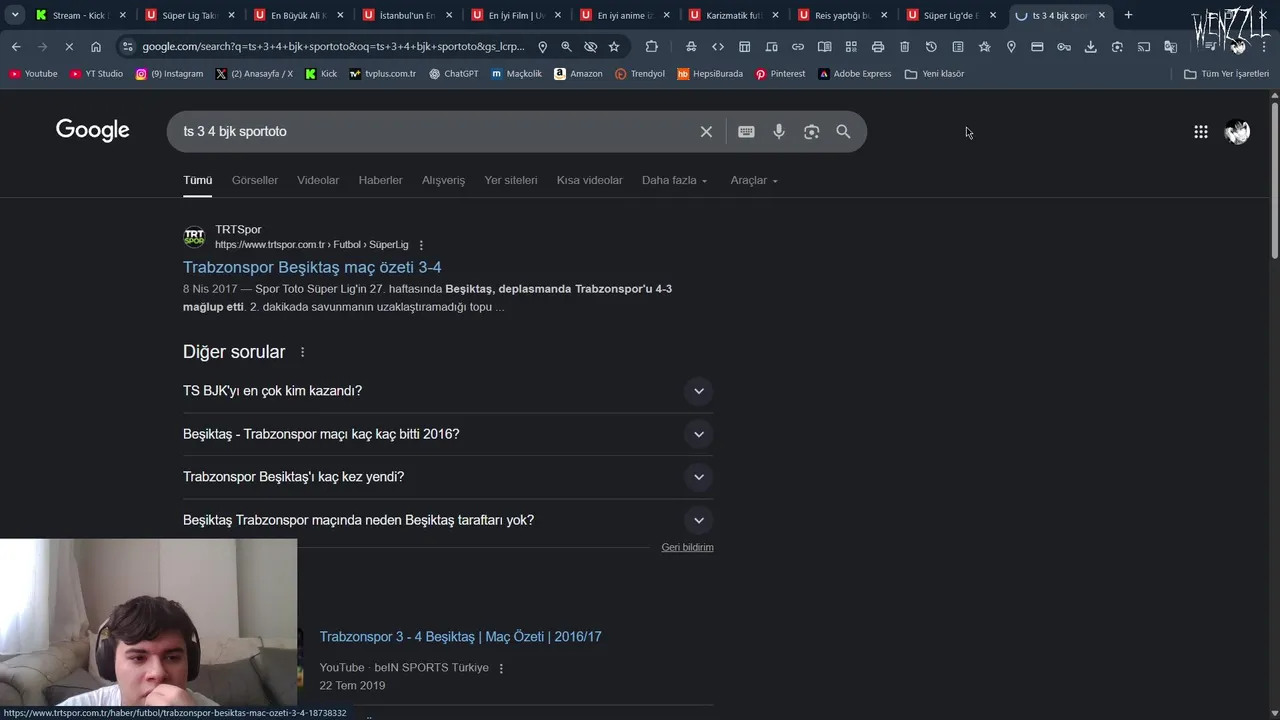Stop loading the page
This screenshot has width=1280, height=720.
tap(69, 47)
